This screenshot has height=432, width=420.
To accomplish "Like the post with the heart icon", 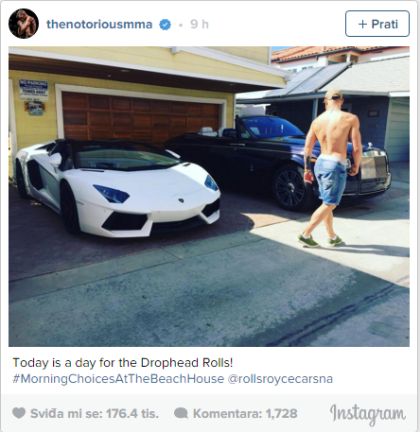I will point(19,413).
